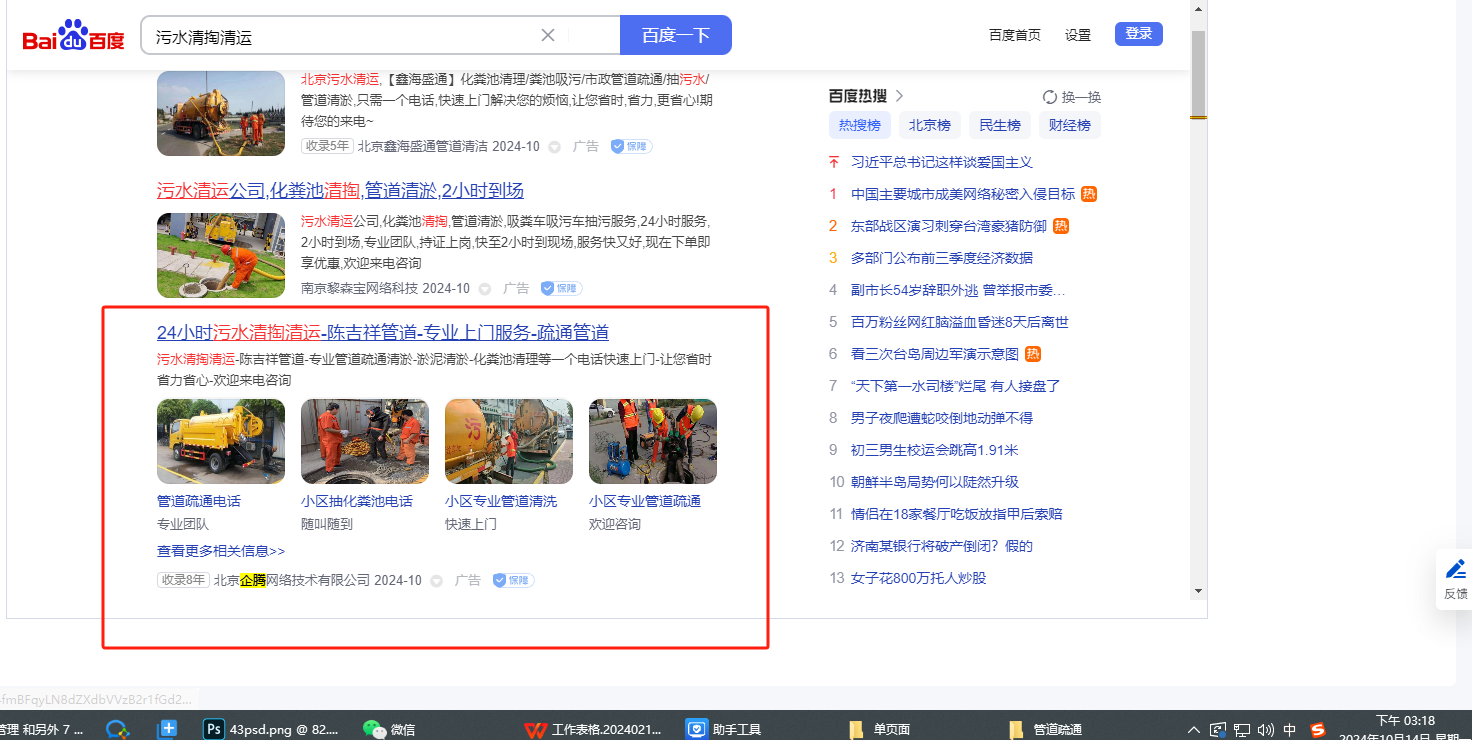
Task: Clear the search box with the X icon
Action: [x=548, y=36]
